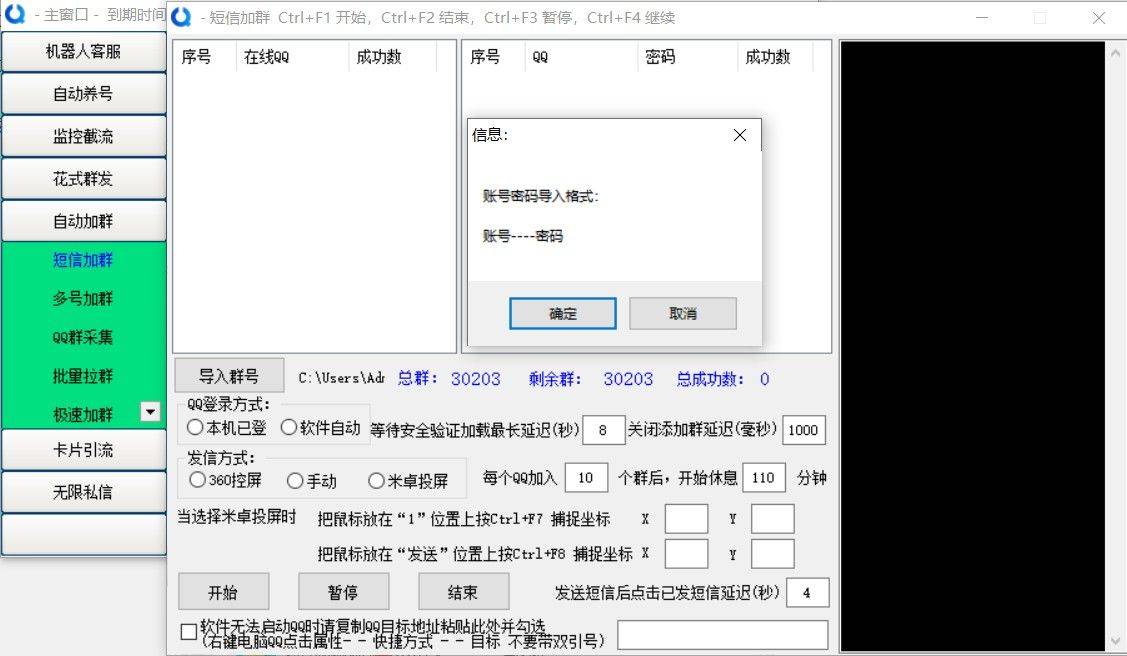
Task: Click the 总群 count 30203
Action: [476, 379]
